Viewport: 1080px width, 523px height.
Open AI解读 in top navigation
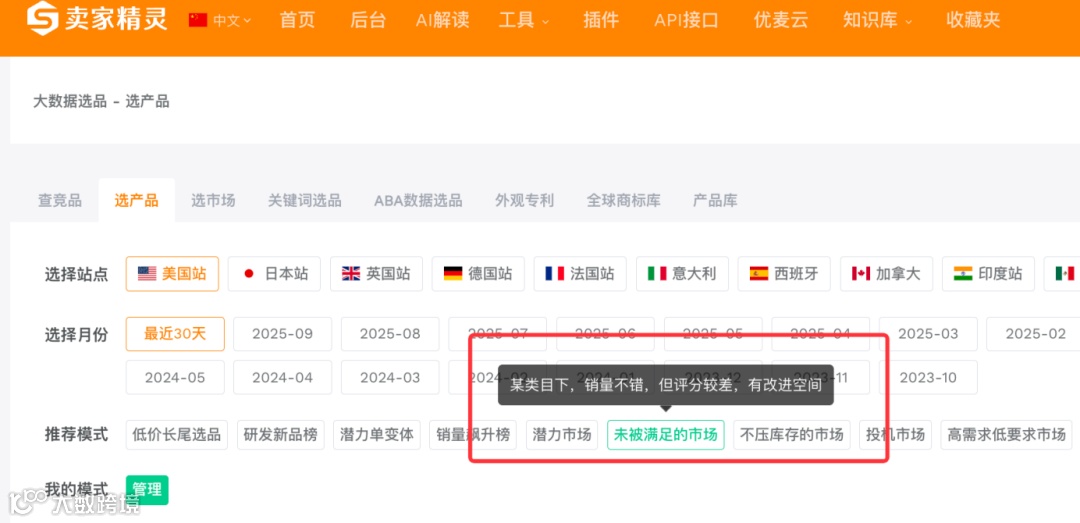442,20
